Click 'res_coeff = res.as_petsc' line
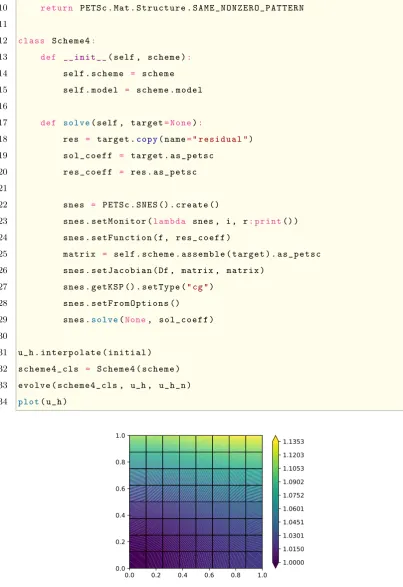The image size is (403, 587). (x=130, y=172)
